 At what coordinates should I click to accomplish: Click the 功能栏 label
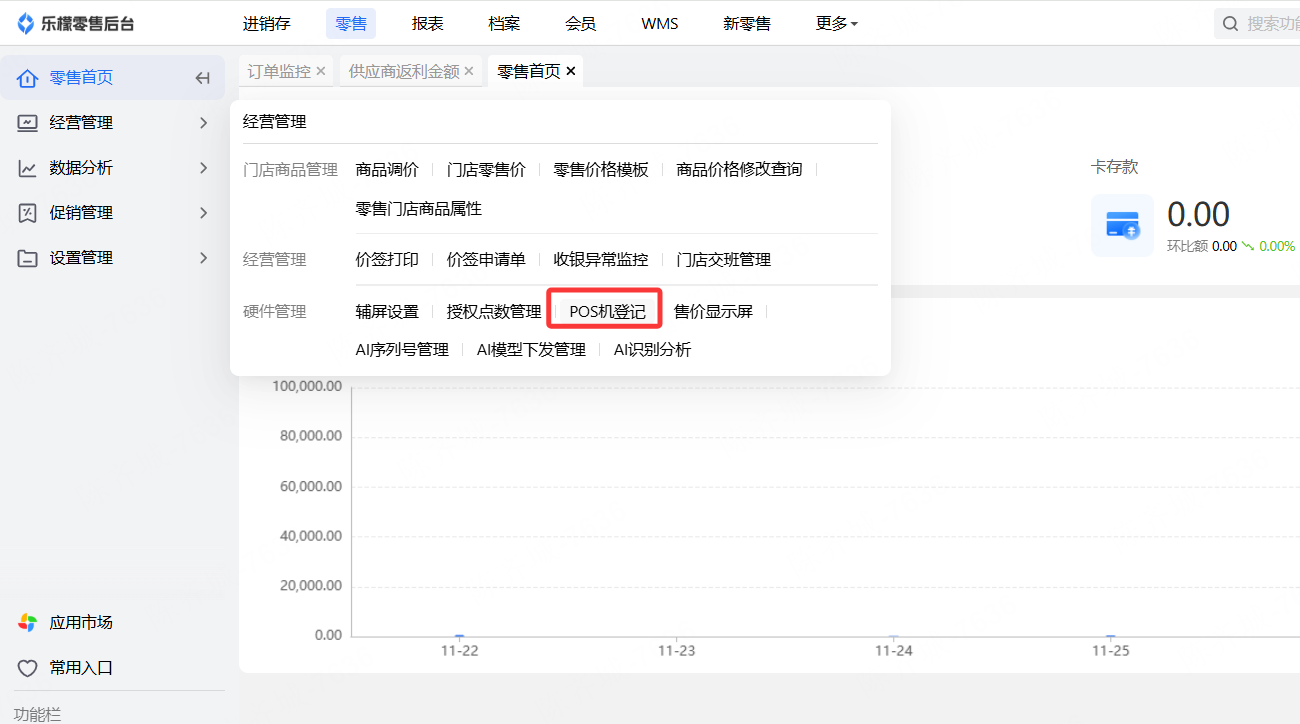coord(37,714)
